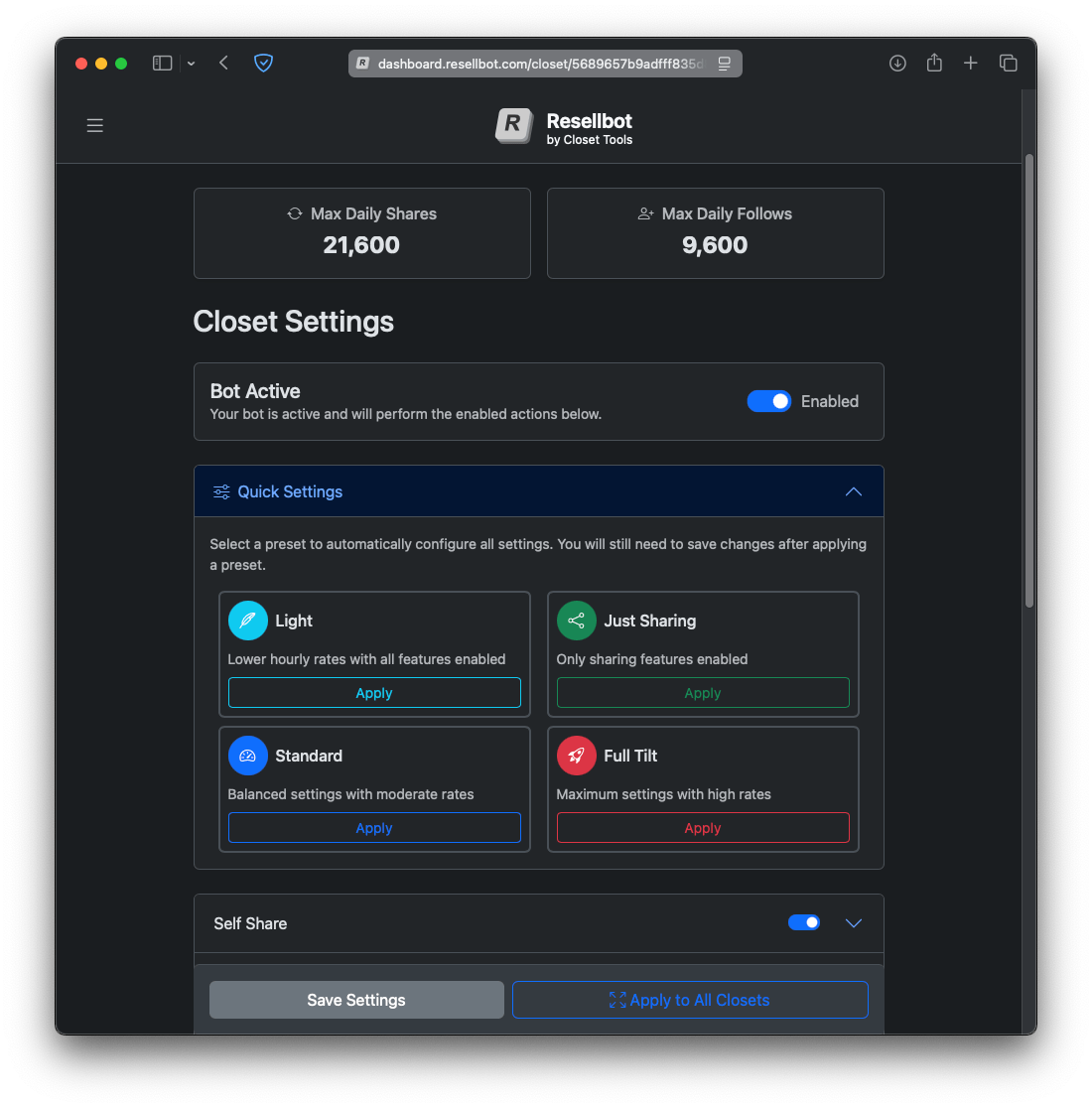Click the address bar URL field

pos(545,64)
